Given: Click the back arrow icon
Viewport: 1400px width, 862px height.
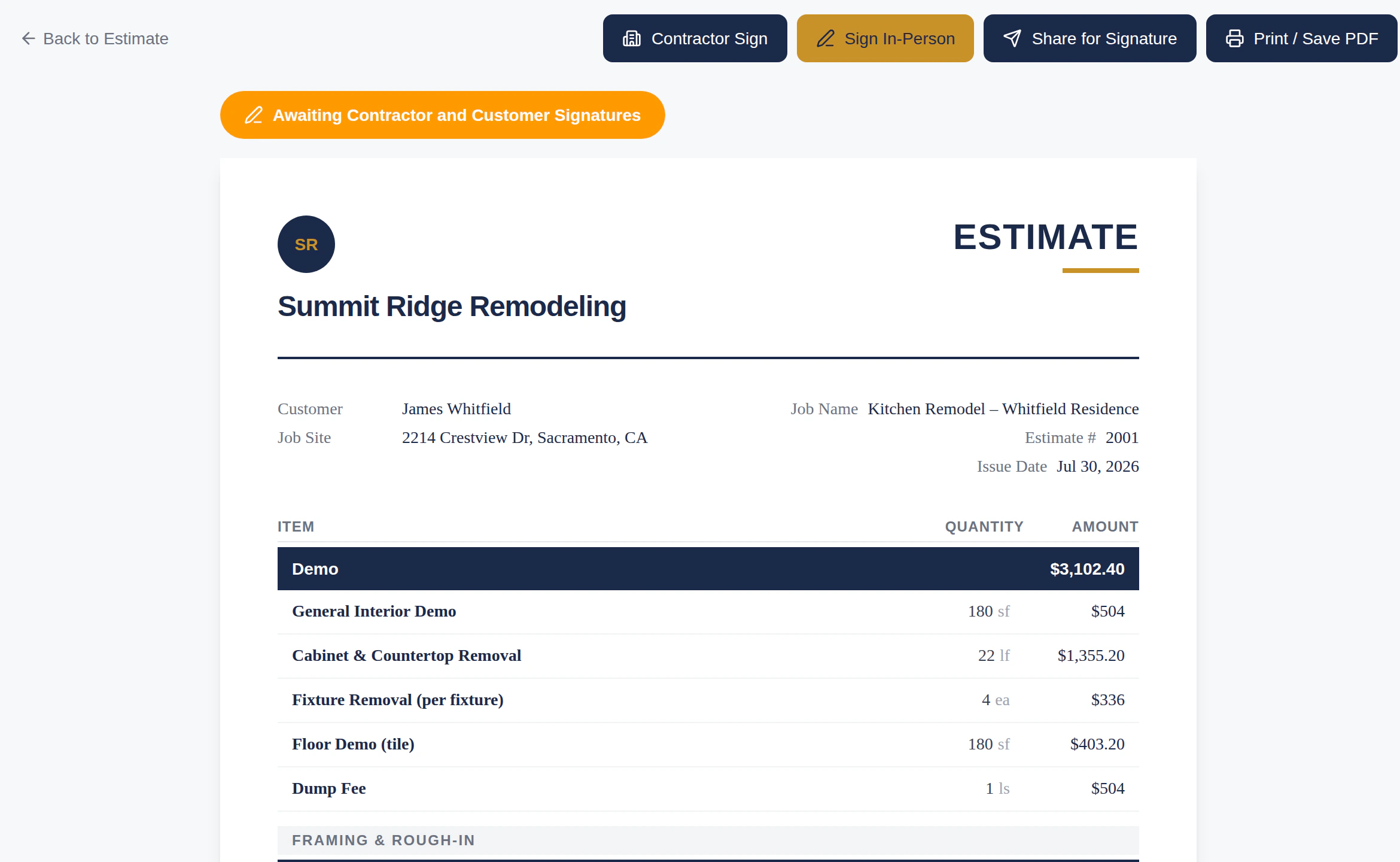Looking at the screenshot, I should click(x=28, y=38).
